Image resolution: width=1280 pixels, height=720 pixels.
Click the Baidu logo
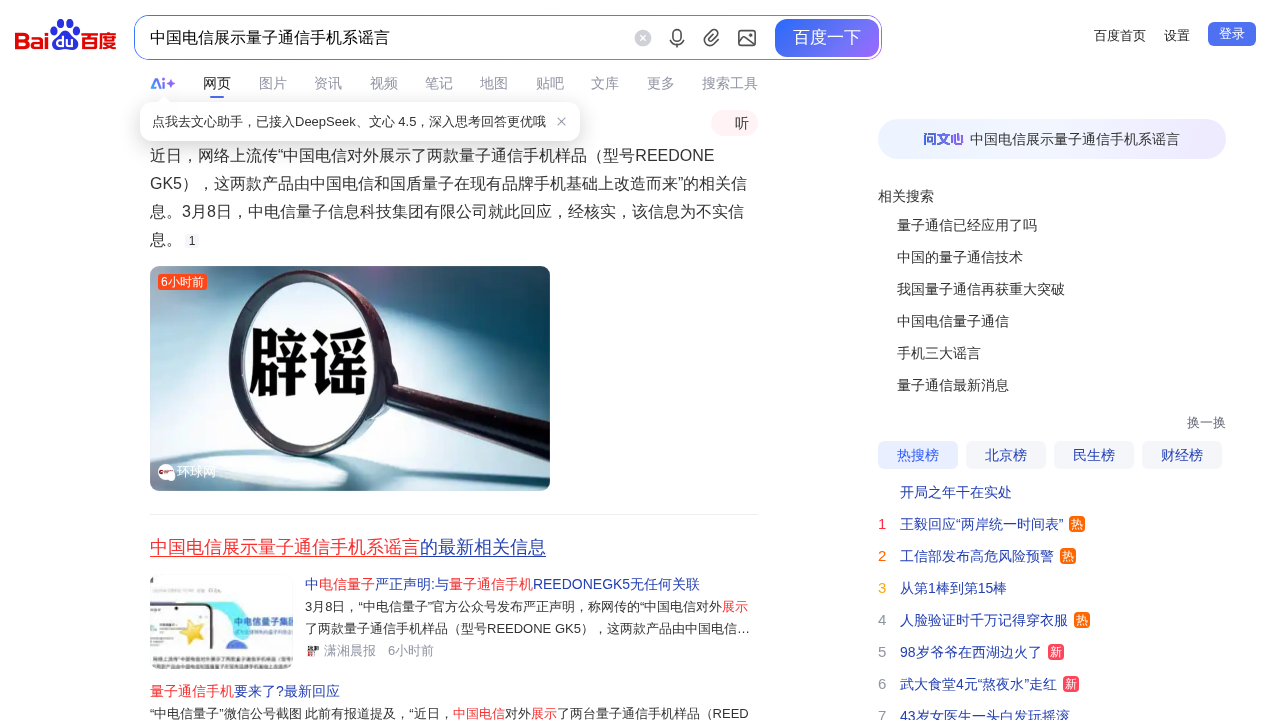point(66,37)
